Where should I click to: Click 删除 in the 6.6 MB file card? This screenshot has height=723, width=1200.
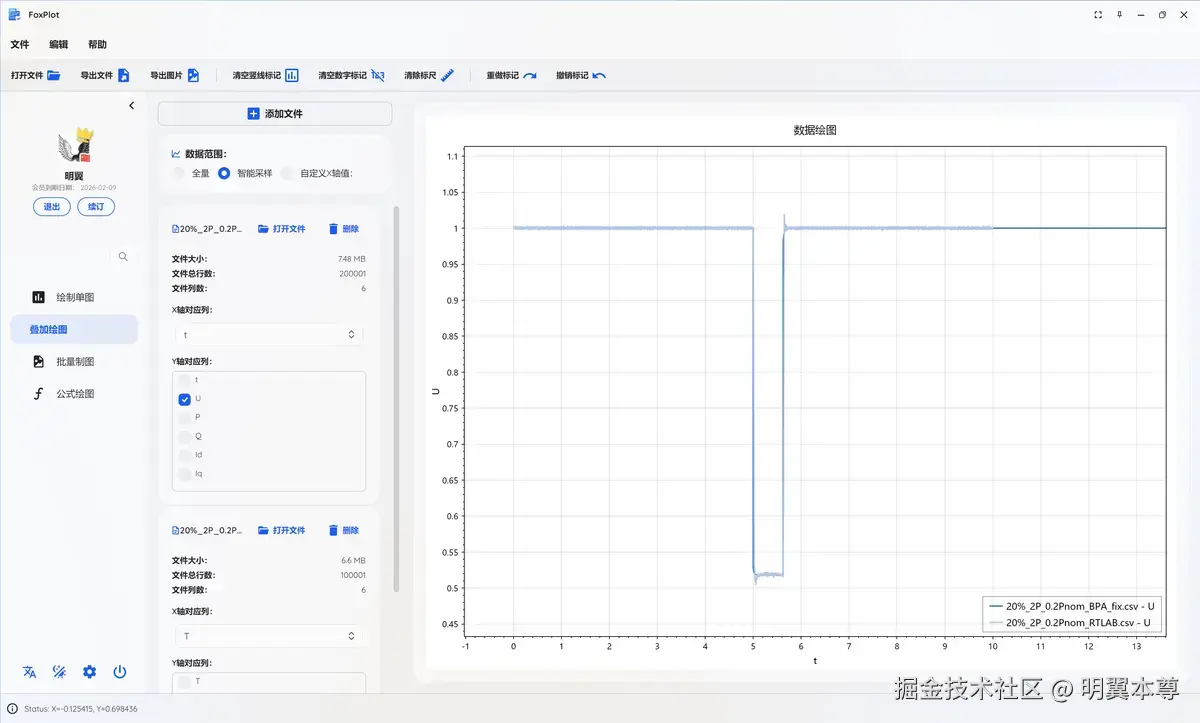(343, 530)
